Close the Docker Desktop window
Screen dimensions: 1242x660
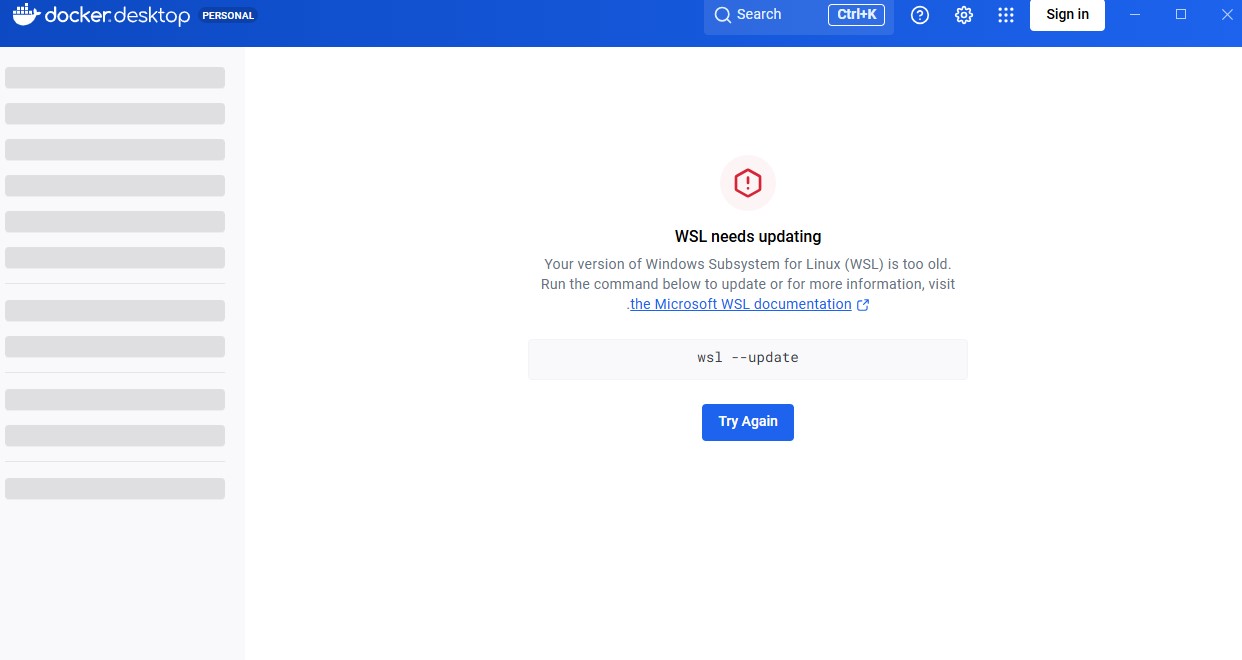1227,15
